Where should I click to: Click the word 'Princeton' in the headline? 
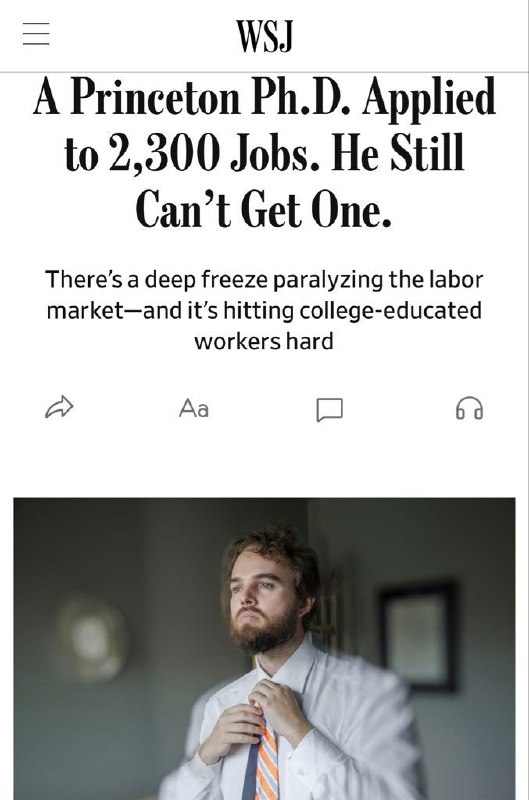click(155, 97)
